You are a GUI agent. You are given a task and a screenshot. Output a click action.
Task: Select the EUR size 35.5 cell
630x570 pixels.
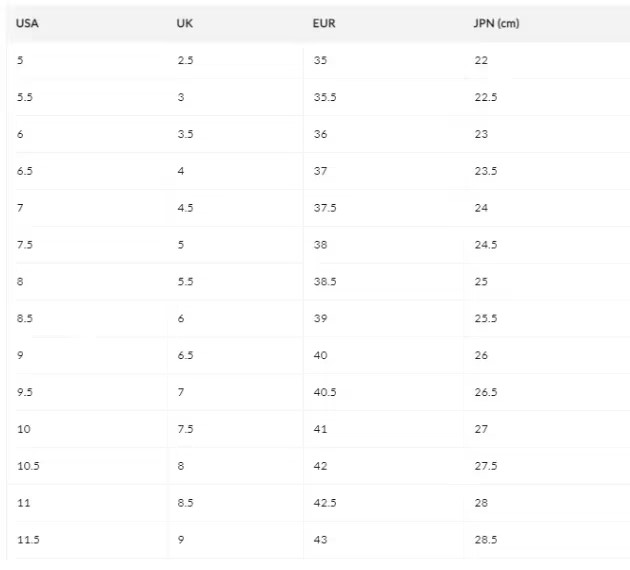[x=325, y=97]
